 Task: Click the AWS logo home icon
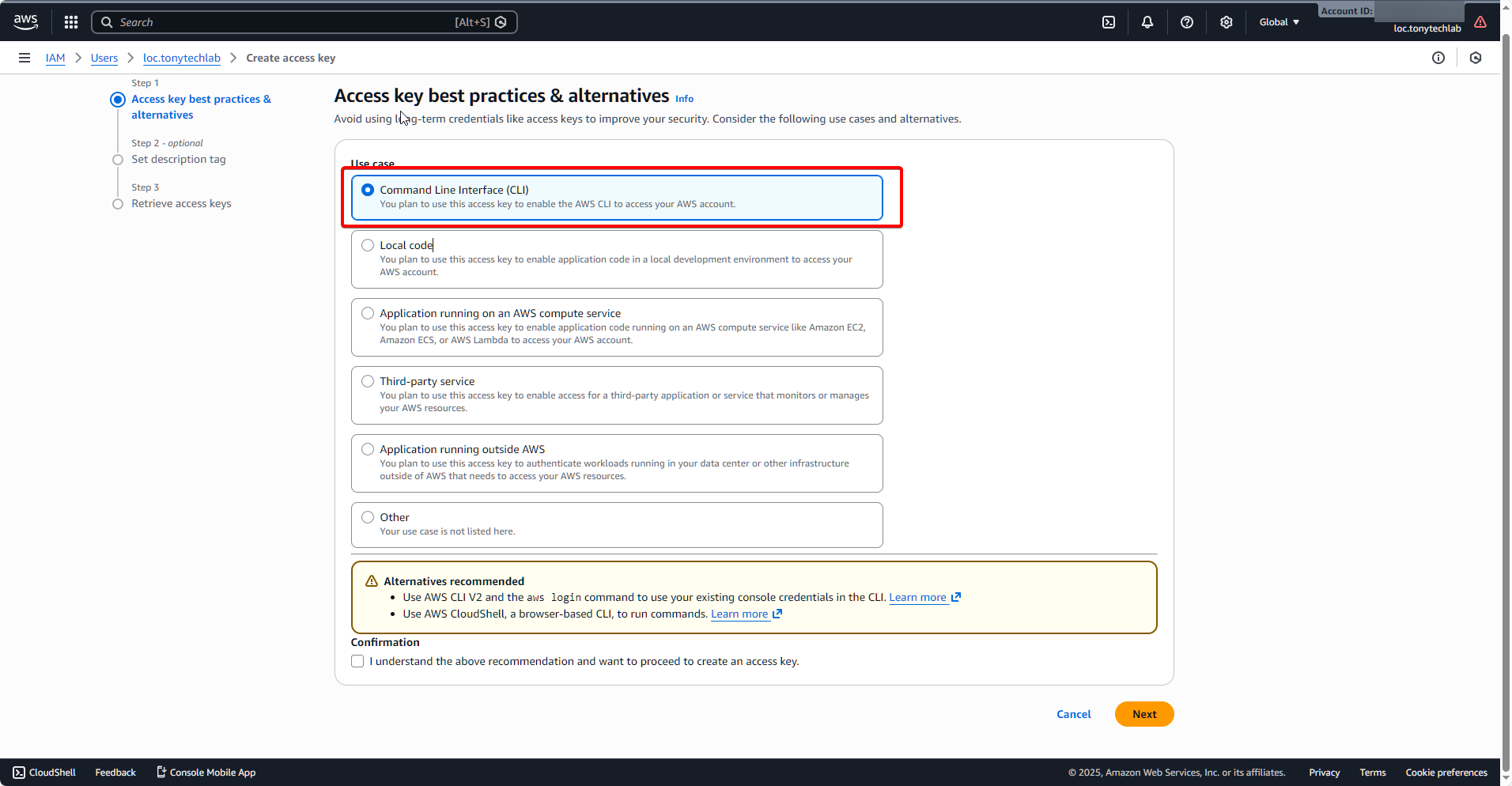tap(25, 22)
